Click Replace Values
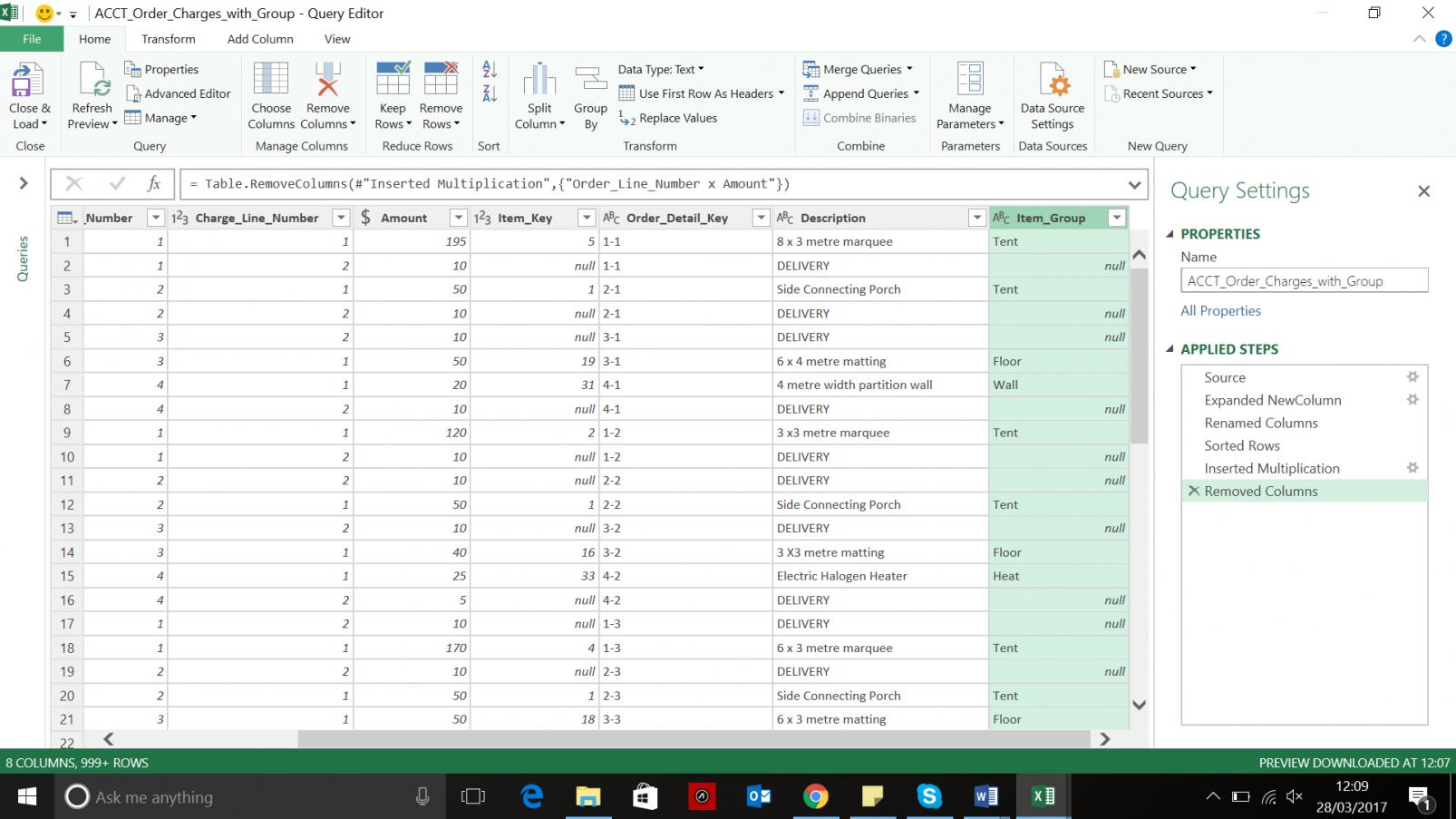Screen dimensions: 1456x819 point(668,118)
